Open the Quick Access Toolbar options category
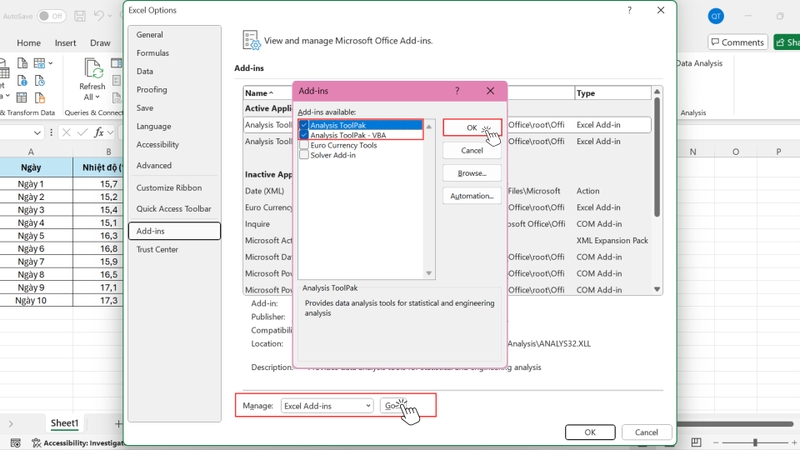The image size is (800, 450). click(174, 209)
